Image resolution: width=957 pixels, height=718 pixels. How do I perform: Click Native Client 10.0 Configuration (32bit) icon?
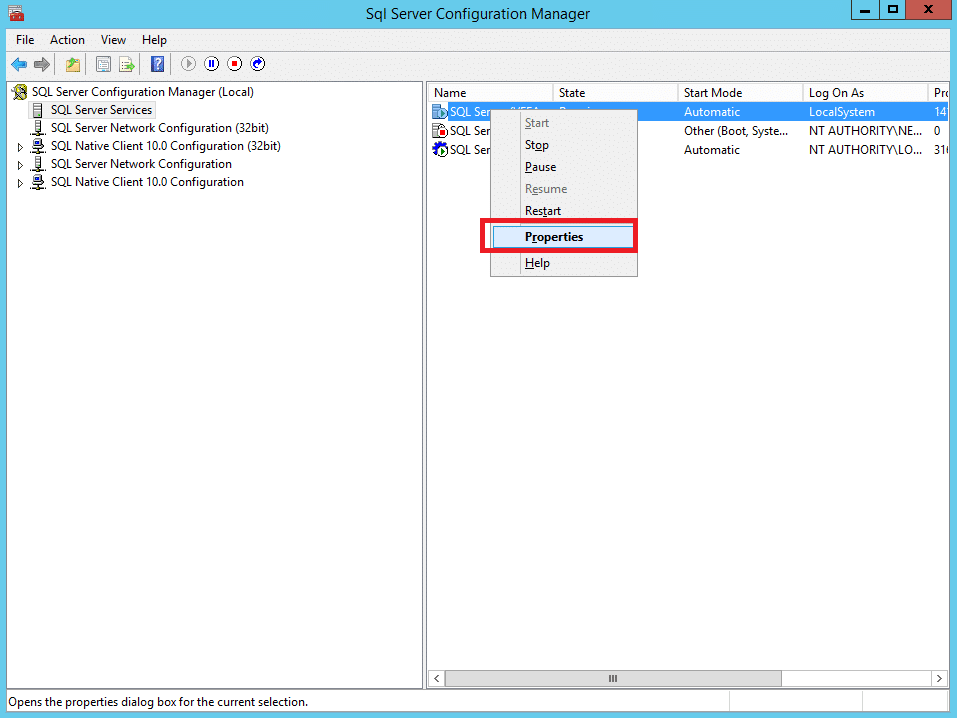tap(38, 146)
